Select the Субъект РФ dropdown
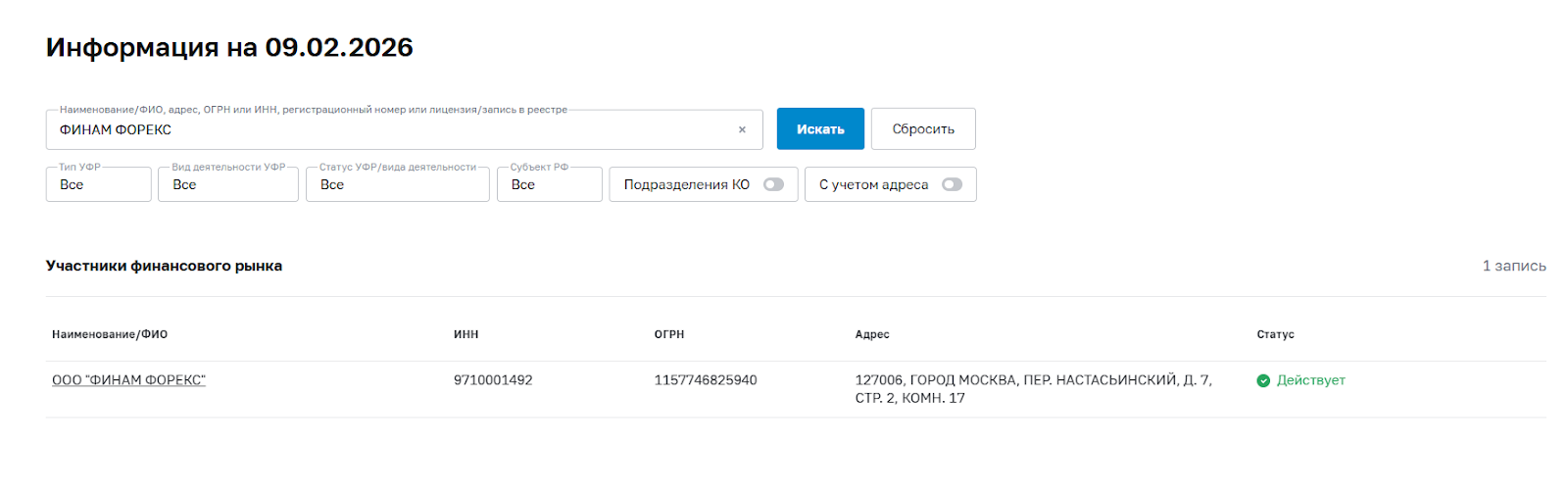 (549, 184)
